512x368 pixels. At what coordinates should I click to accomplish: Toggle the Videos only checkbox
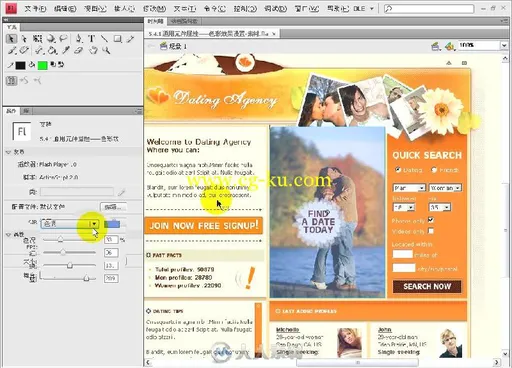(431, 231)
